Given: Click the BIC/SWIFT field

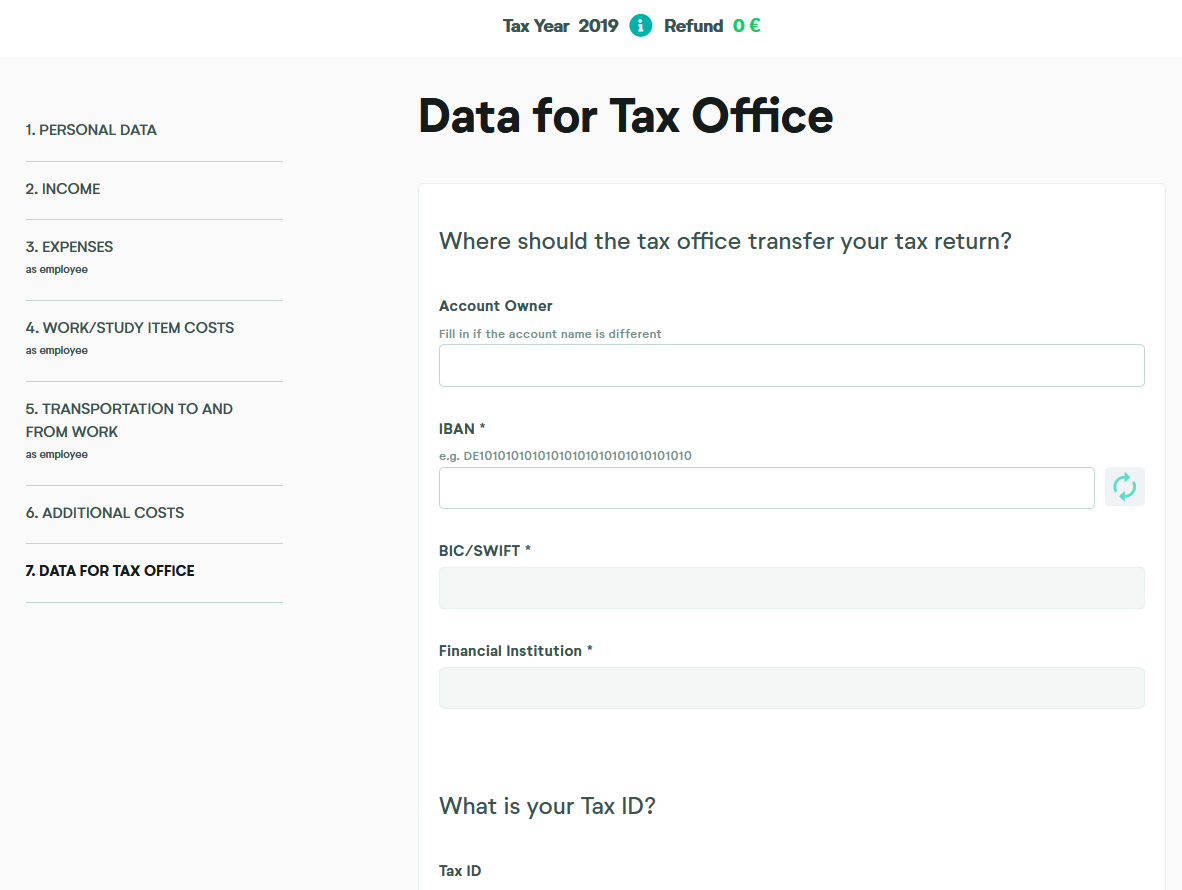Looking at the screenshot, I should click(x=790, y=588).
